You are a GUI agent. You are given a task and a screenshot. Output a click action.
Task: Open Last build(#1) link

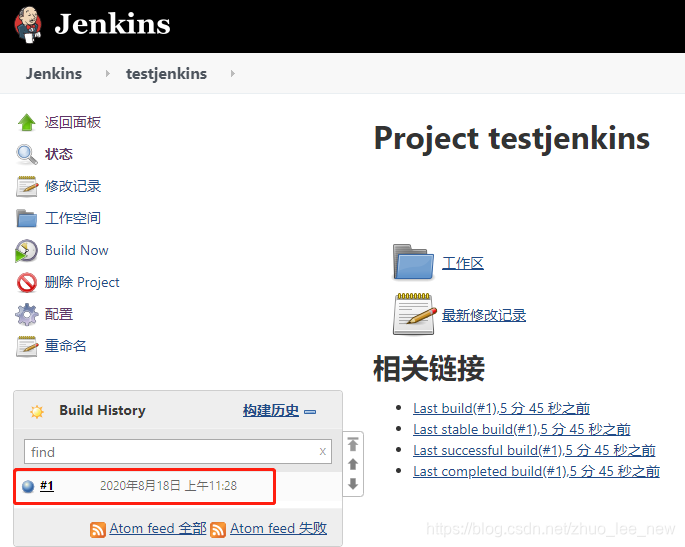pyautogui.click(x=502, y=409)
